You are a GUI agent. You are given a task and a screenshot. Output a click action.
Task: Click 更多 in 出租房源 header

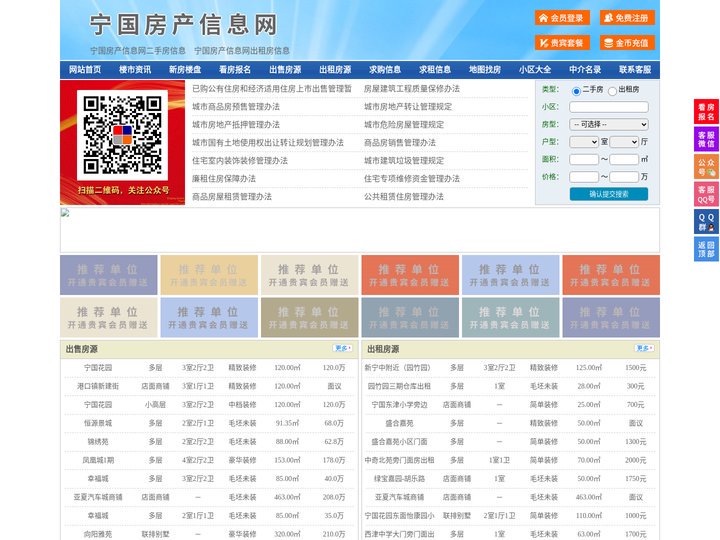[x=644, y=349]
